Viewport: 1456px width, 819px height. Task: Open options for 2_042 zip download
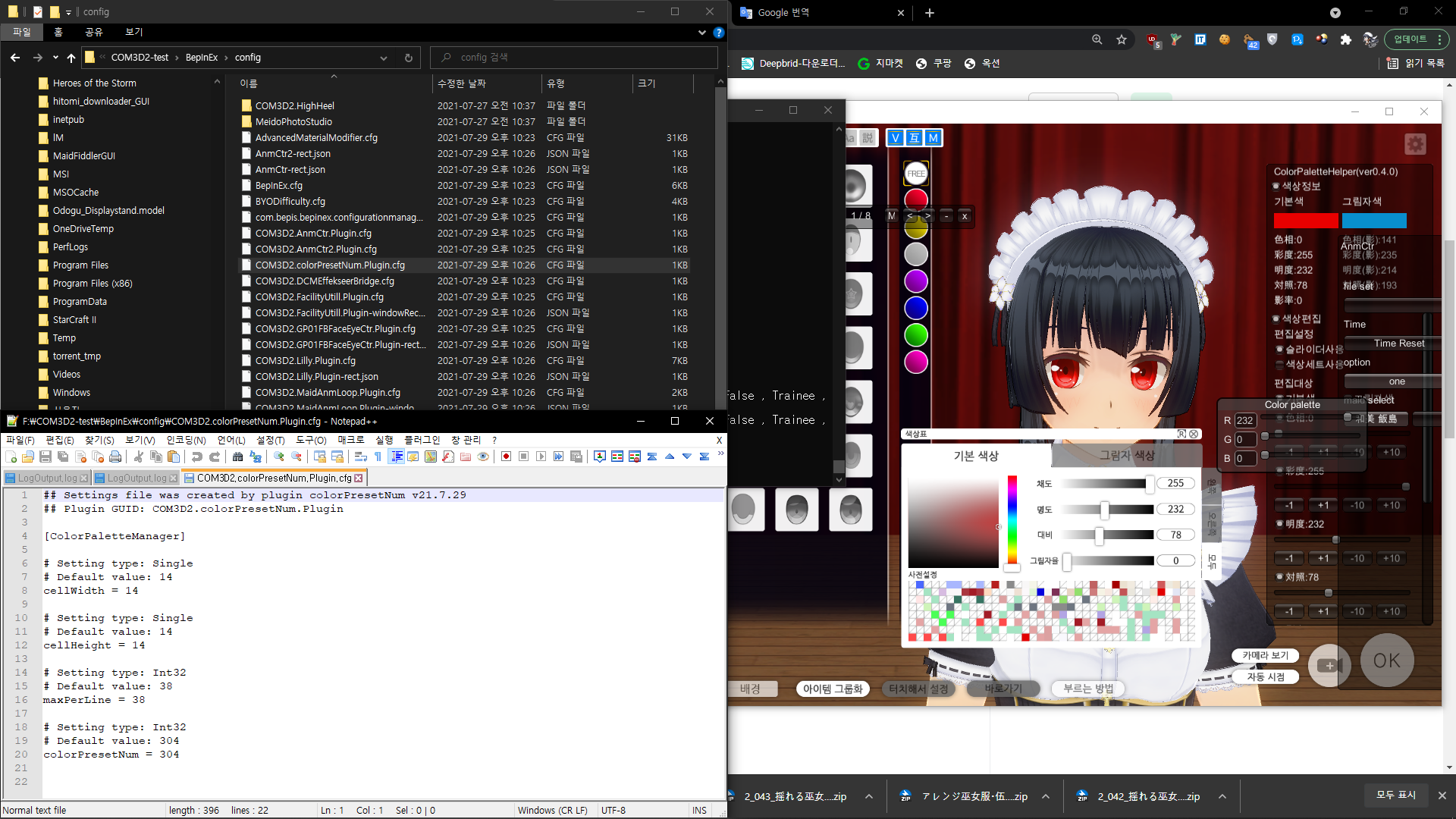pos(1222,796)
